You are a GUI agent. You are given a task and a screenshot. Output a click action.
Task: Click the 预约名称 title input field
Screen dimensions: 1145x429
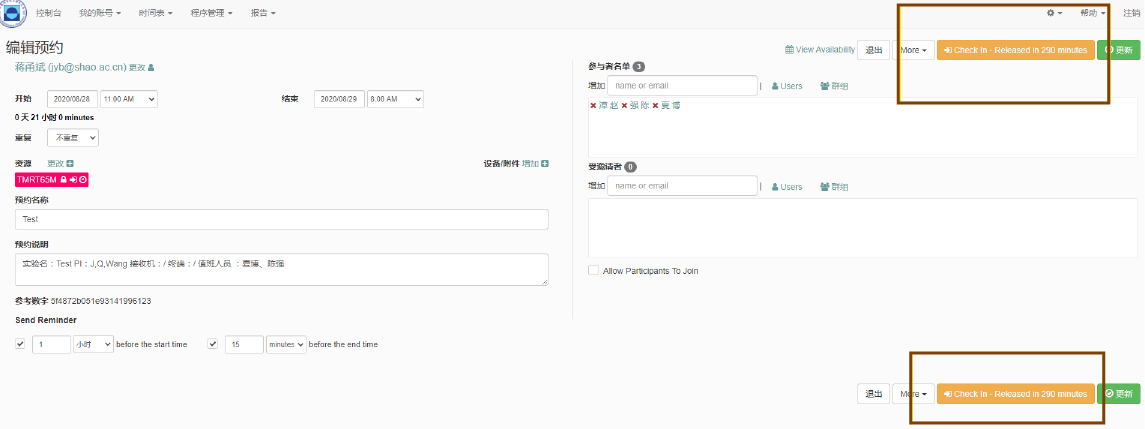pyautogui.click(x=282, y=219)
